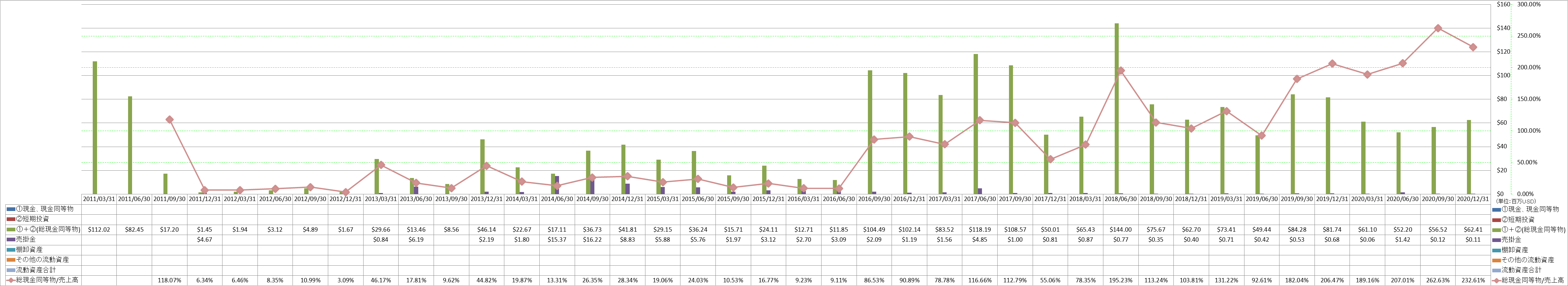Screen dimensions: 1568x286
Task: Click the 86.53% ratio cell
Action: tap(874, 281)
